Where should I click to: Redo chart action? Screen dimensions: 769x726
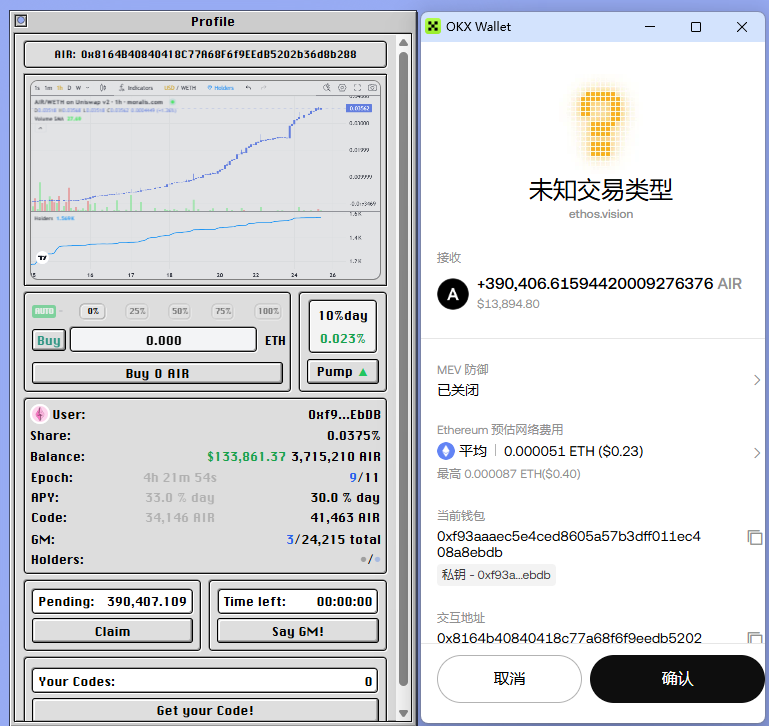263,88
